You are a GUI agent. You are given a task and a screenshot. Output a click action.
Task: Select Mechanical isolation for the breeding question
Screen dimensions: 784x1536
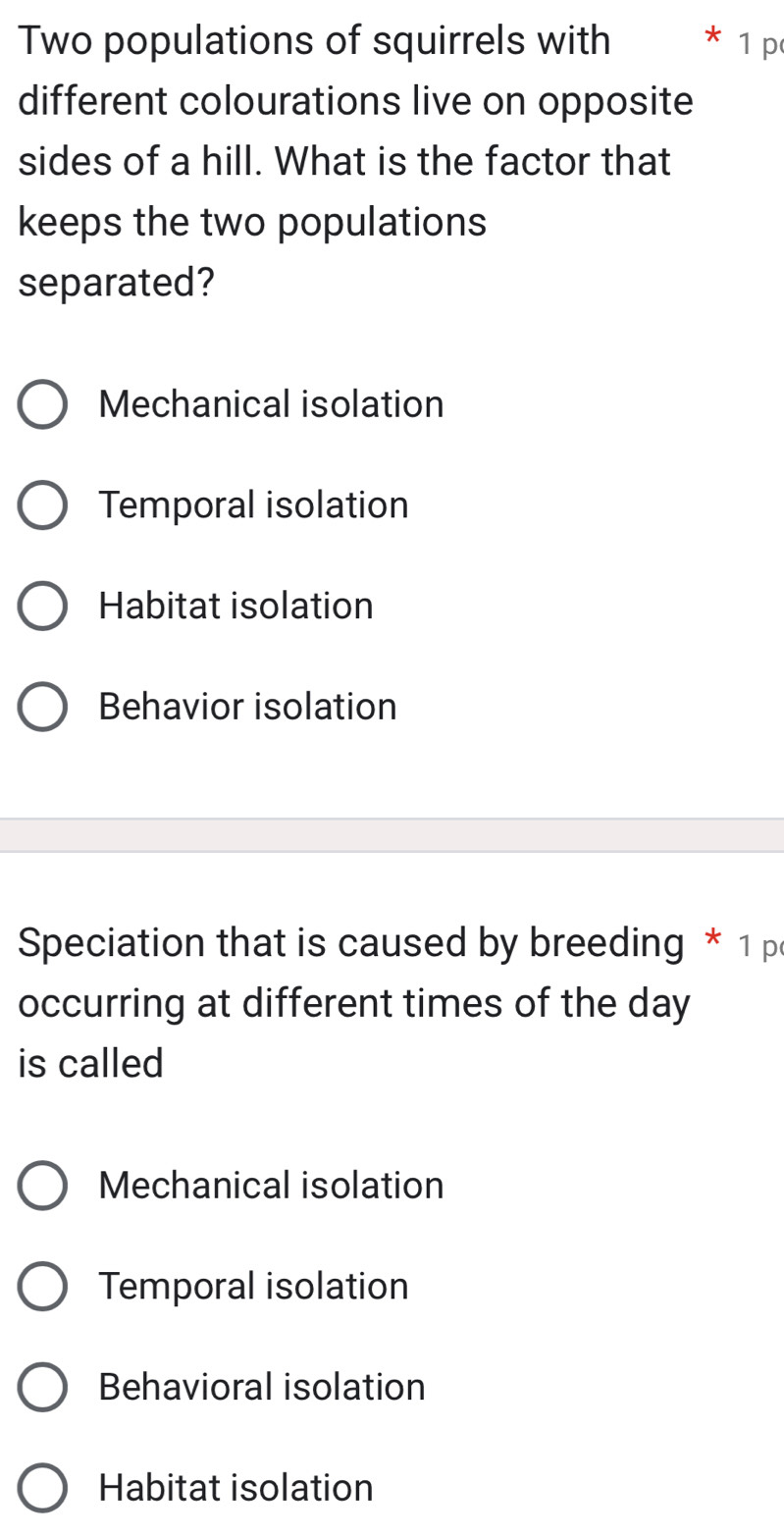click(43, 1186)
